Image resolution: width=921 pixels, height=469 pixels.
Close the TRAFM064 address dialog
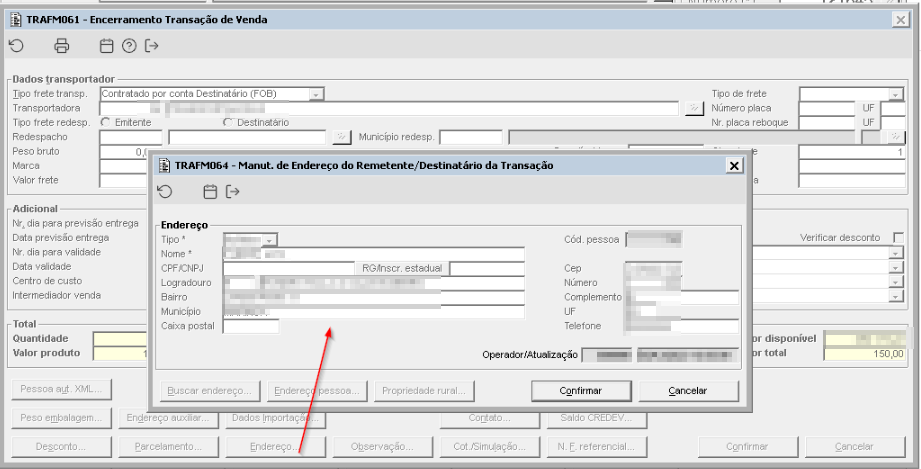click(x=734, y=166)
